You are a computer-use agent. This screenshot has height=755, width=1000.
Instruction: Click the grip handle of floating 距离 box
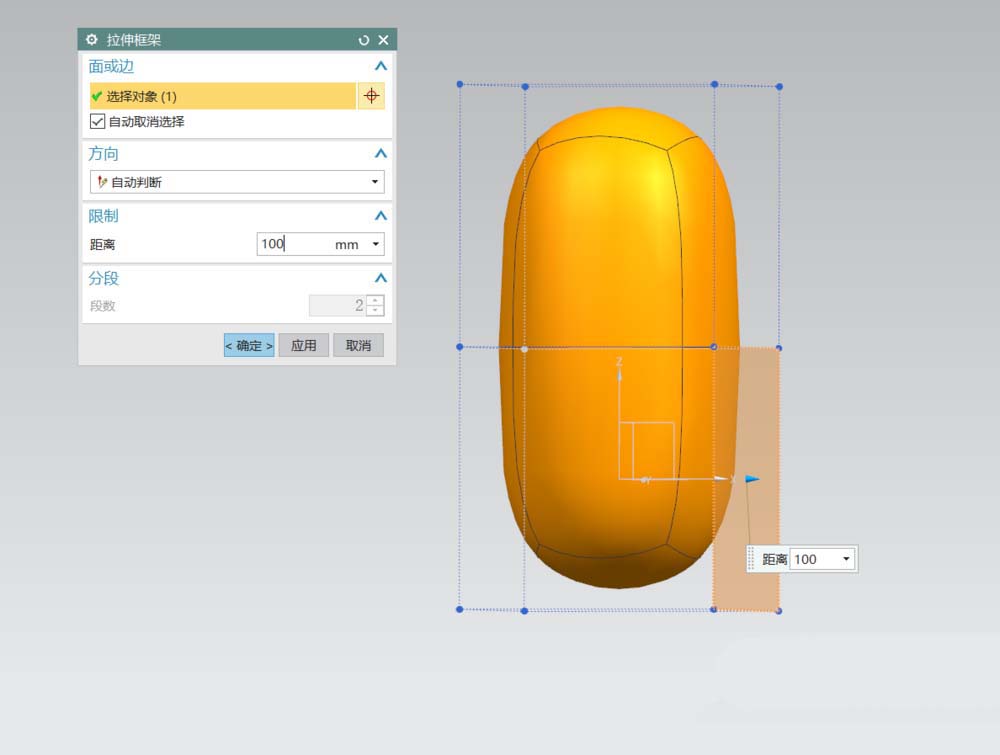752,560
